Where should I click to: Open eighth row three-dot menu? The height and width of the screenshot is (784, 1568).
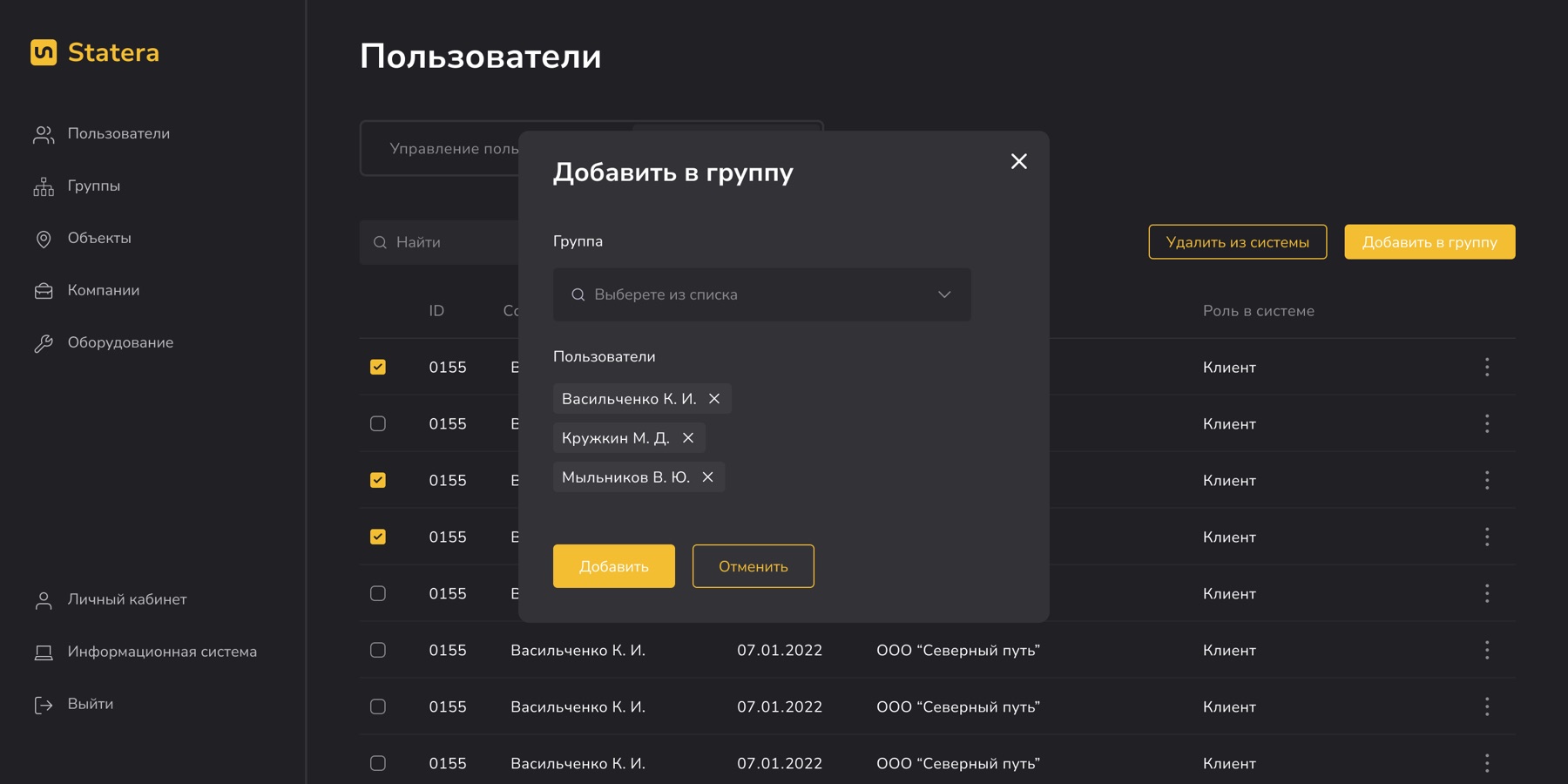pos(1487,763)
